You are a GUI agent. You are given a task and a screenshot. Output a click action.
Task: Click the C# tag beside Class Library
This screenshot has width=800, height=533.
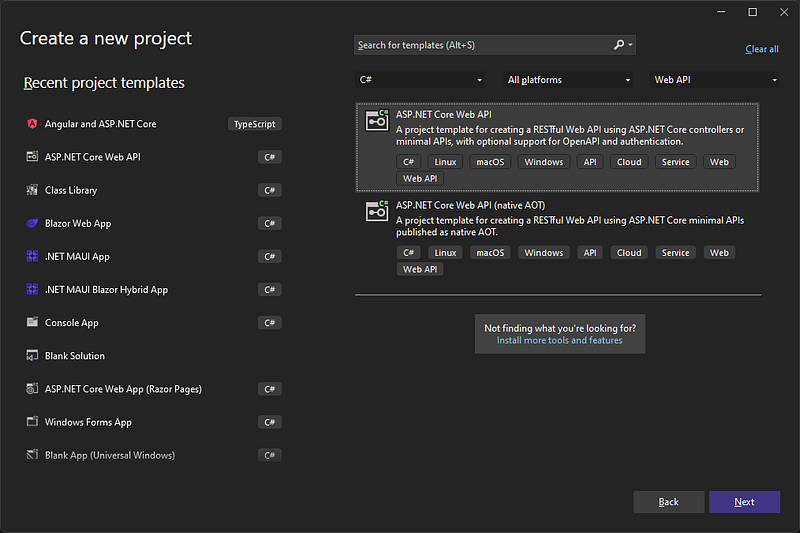(269, 190)
